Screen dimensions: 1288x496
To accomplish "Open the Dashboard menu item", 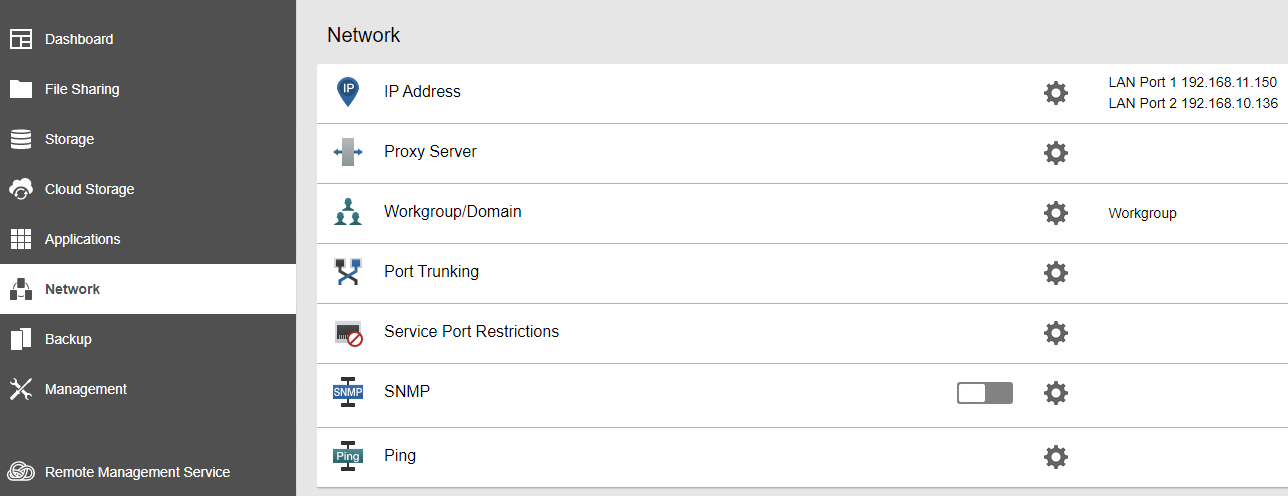I will pos(79,39).
